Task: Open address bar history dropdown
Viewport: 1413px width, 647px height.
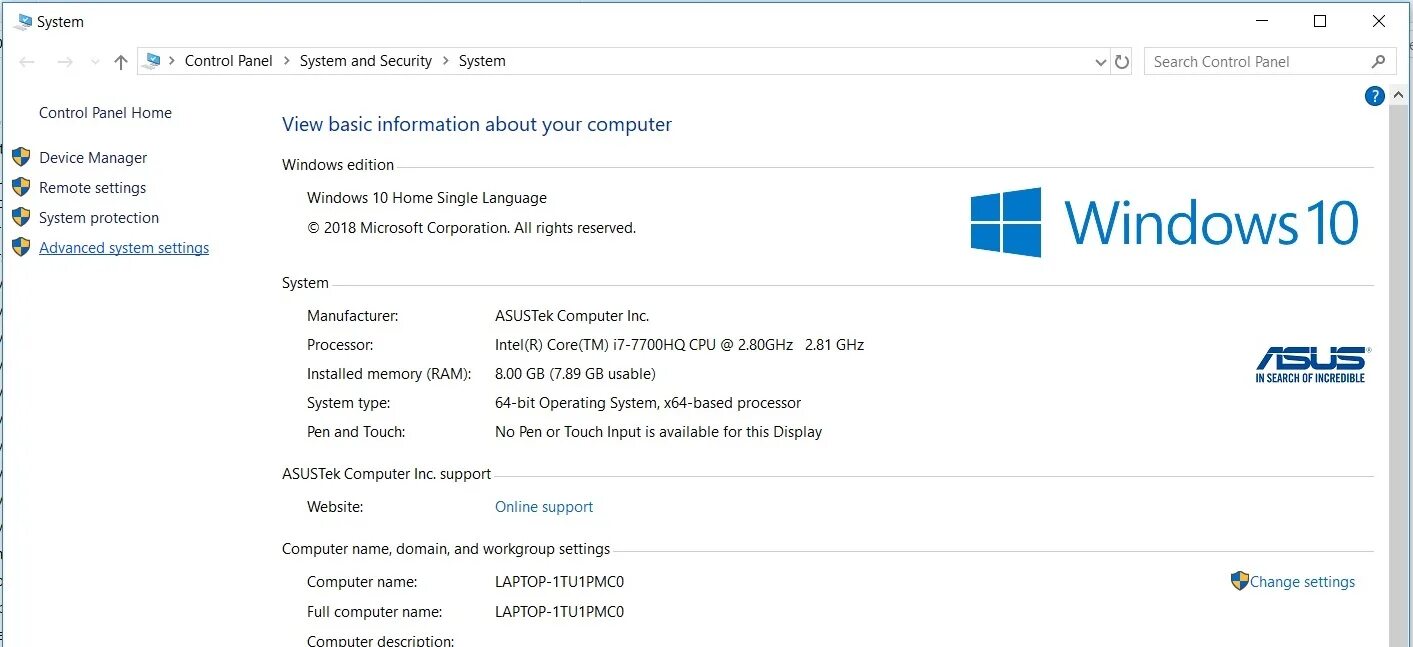Action: (x=1101, y=62)
